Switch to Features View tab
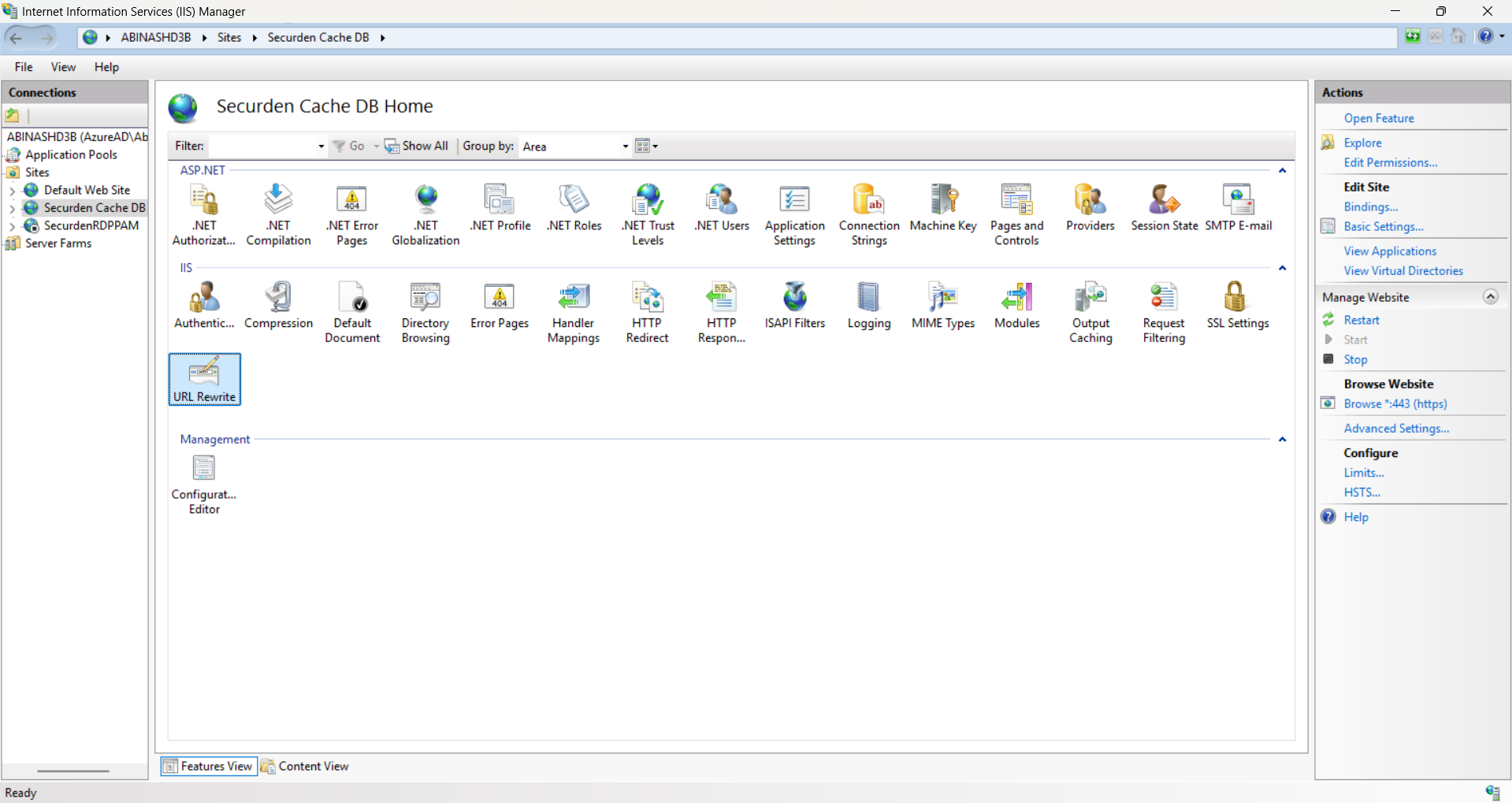The width and height of the screenshot is (1512, 803). [209, 766]
